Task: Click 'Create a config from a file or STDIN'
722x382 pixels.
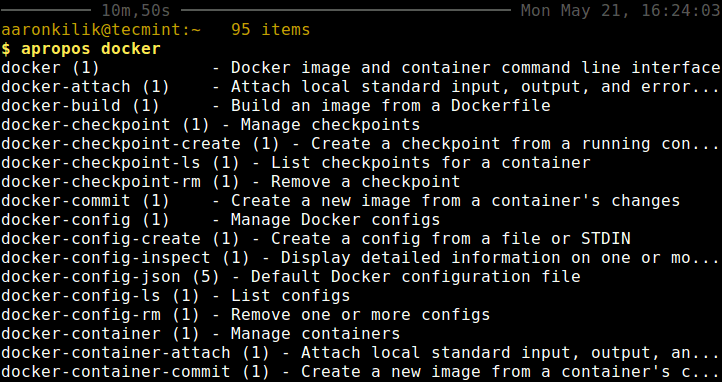Action: click(451, 239)
